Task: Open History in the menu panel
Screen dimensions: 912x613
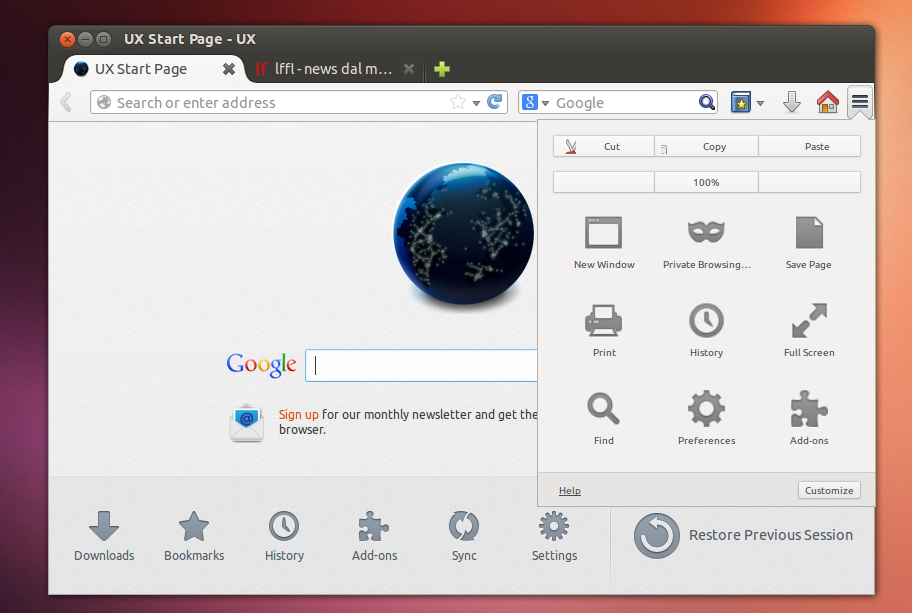Action: pos(706,330)
